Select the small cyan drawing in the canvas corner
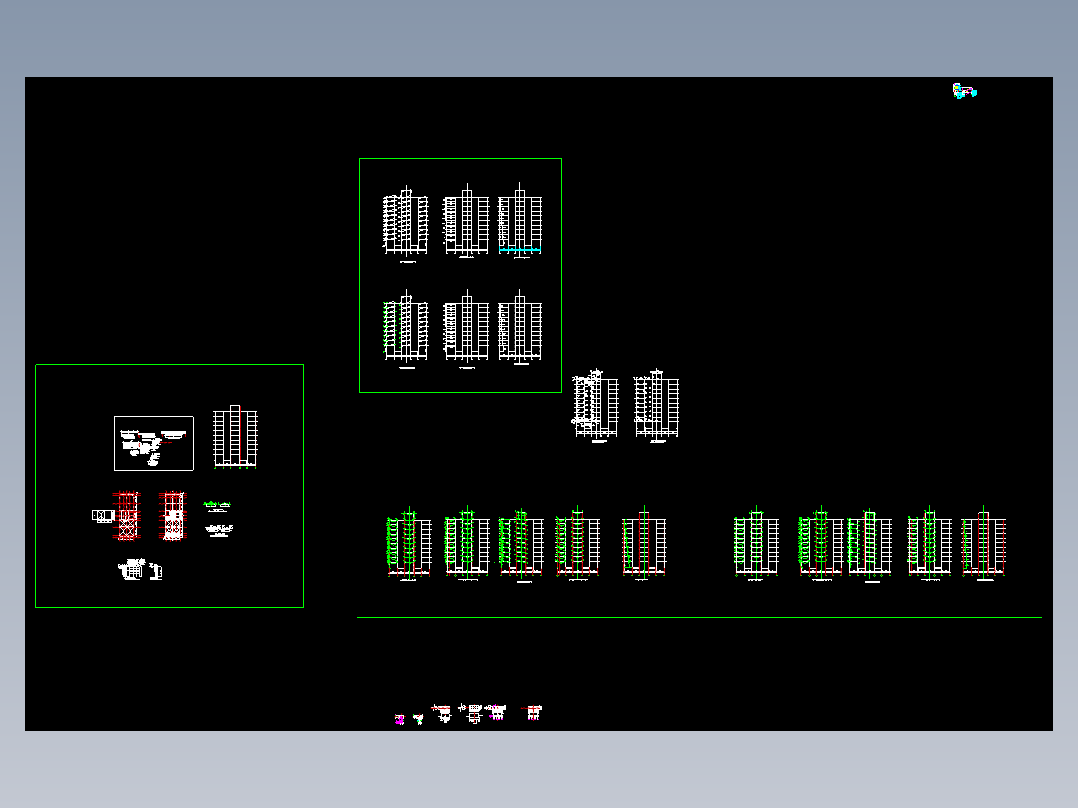This screenshot has height=808, width=1078. pos(965,91)
